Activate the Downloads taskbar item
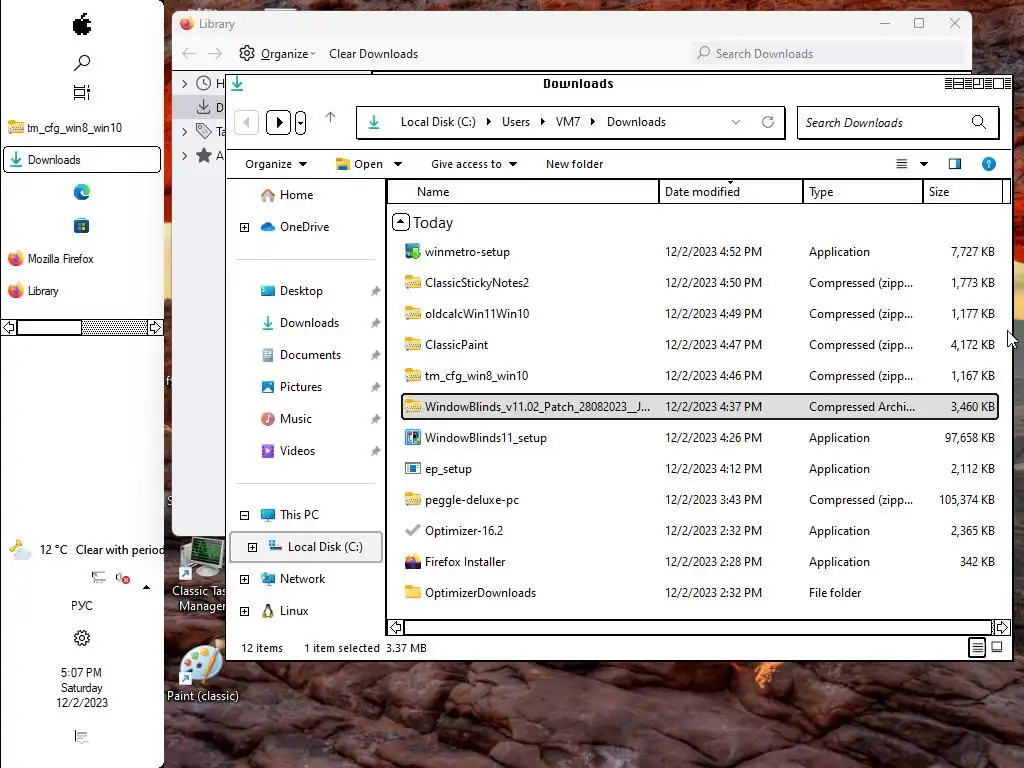The width and height of the screenshot is (1024, 768). click(82, 159)
